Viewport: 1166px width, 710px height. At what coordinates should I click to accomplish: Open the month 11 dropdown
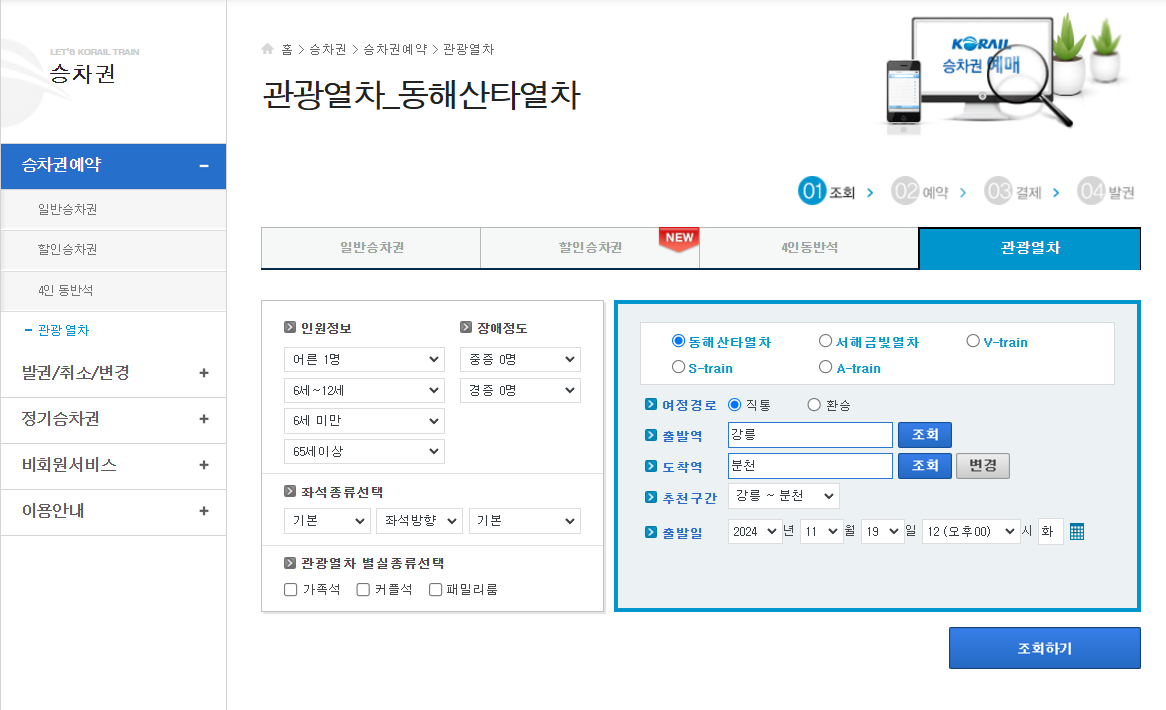(822, 532)
